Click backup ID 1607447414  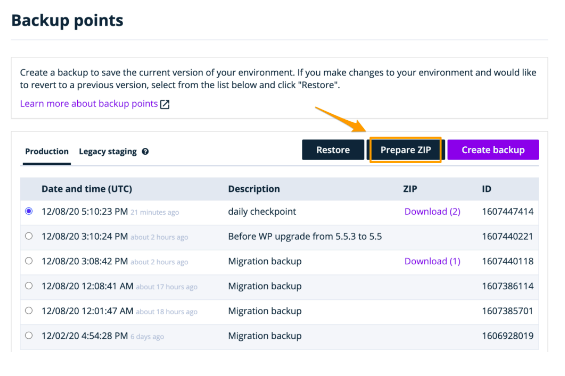pos(508,212)
